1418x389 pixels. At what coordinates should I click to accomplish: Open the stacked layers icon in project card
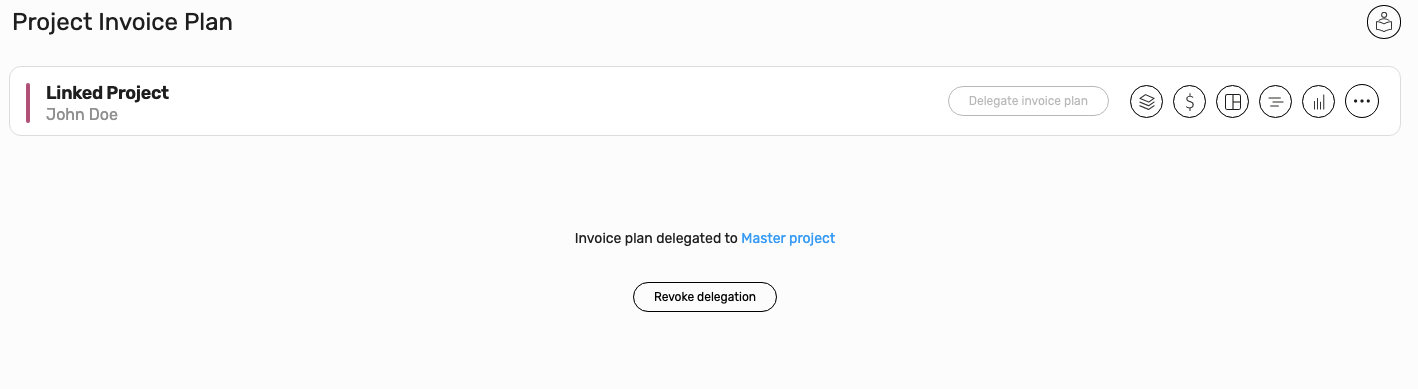tap(1146, 101)
